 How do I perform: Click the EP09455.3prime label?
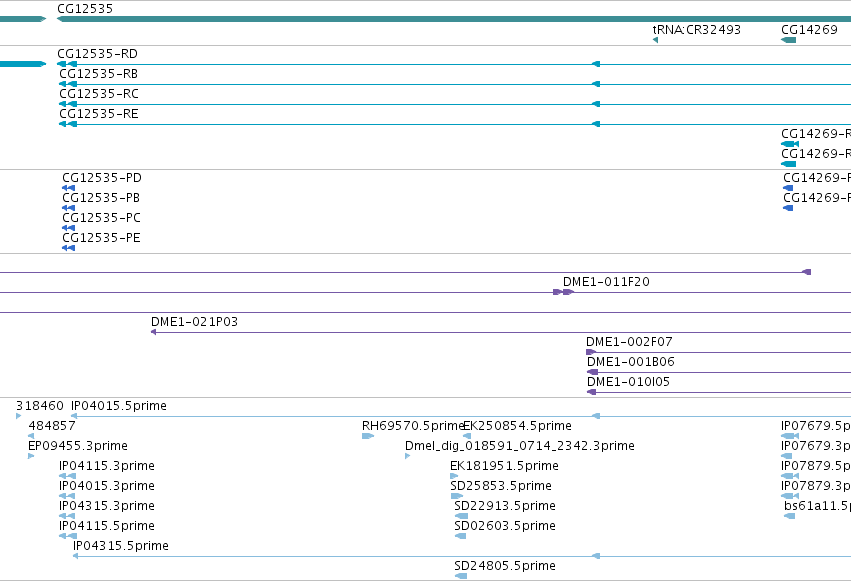pos(78,446)
